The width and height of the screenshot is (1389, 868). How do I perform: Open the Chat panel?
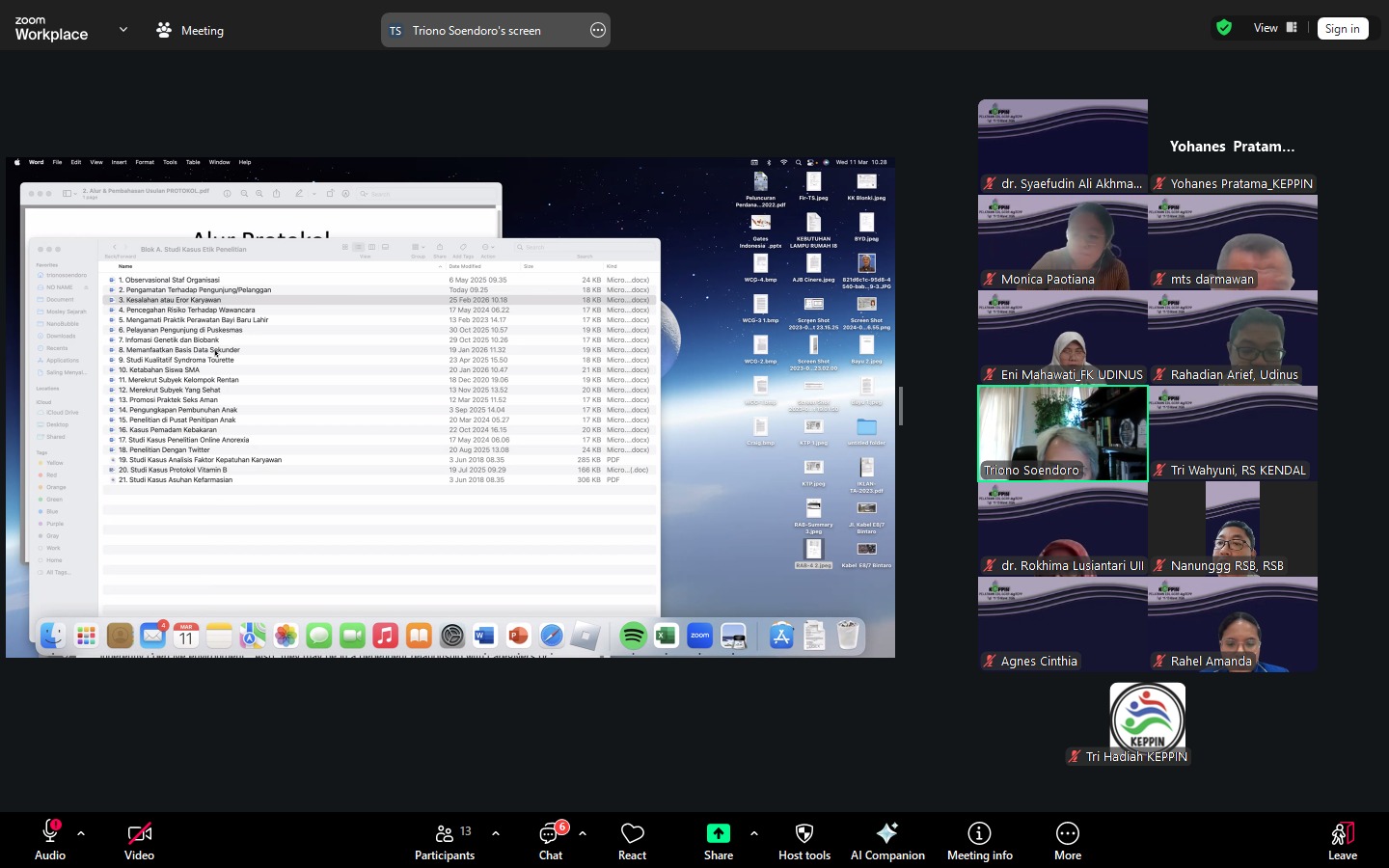[x=551, y=839]
